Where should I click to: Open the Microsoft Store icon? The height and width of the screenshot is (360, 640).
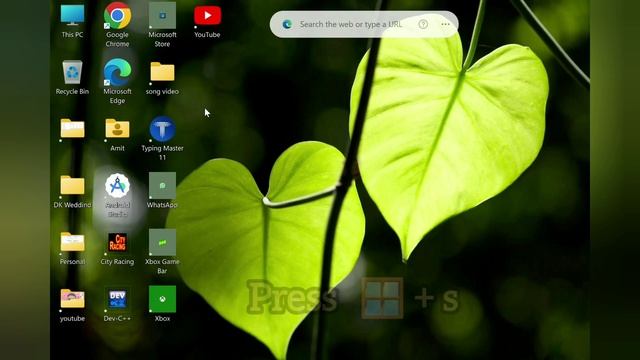coord(162,24)
